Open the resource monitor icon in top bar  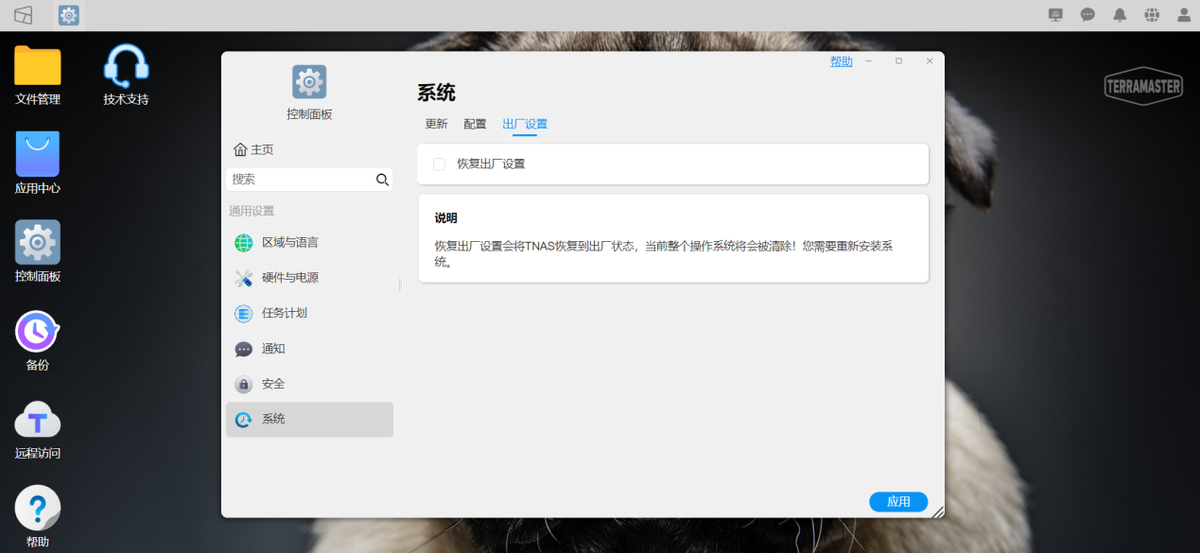(1056, 15)
